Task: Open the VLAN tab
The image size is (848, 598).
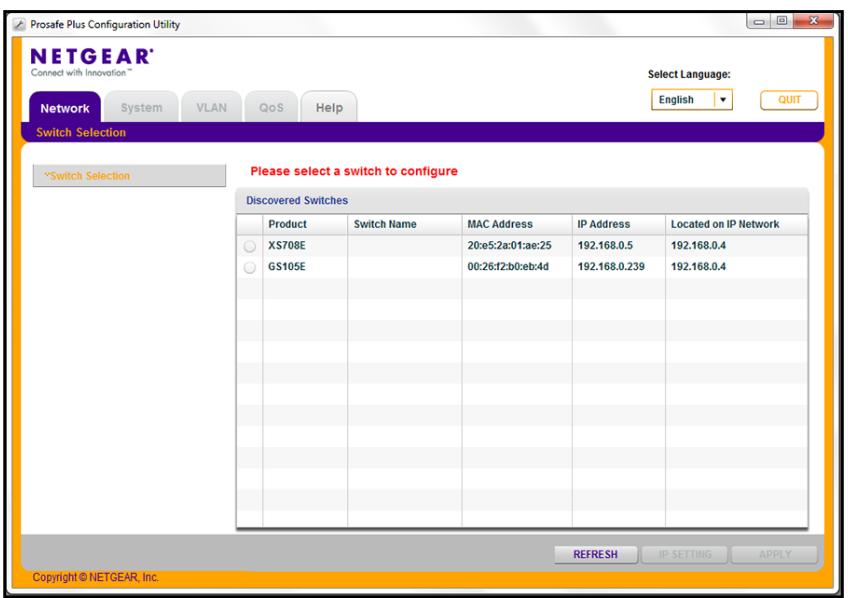Action: (211, 108)
